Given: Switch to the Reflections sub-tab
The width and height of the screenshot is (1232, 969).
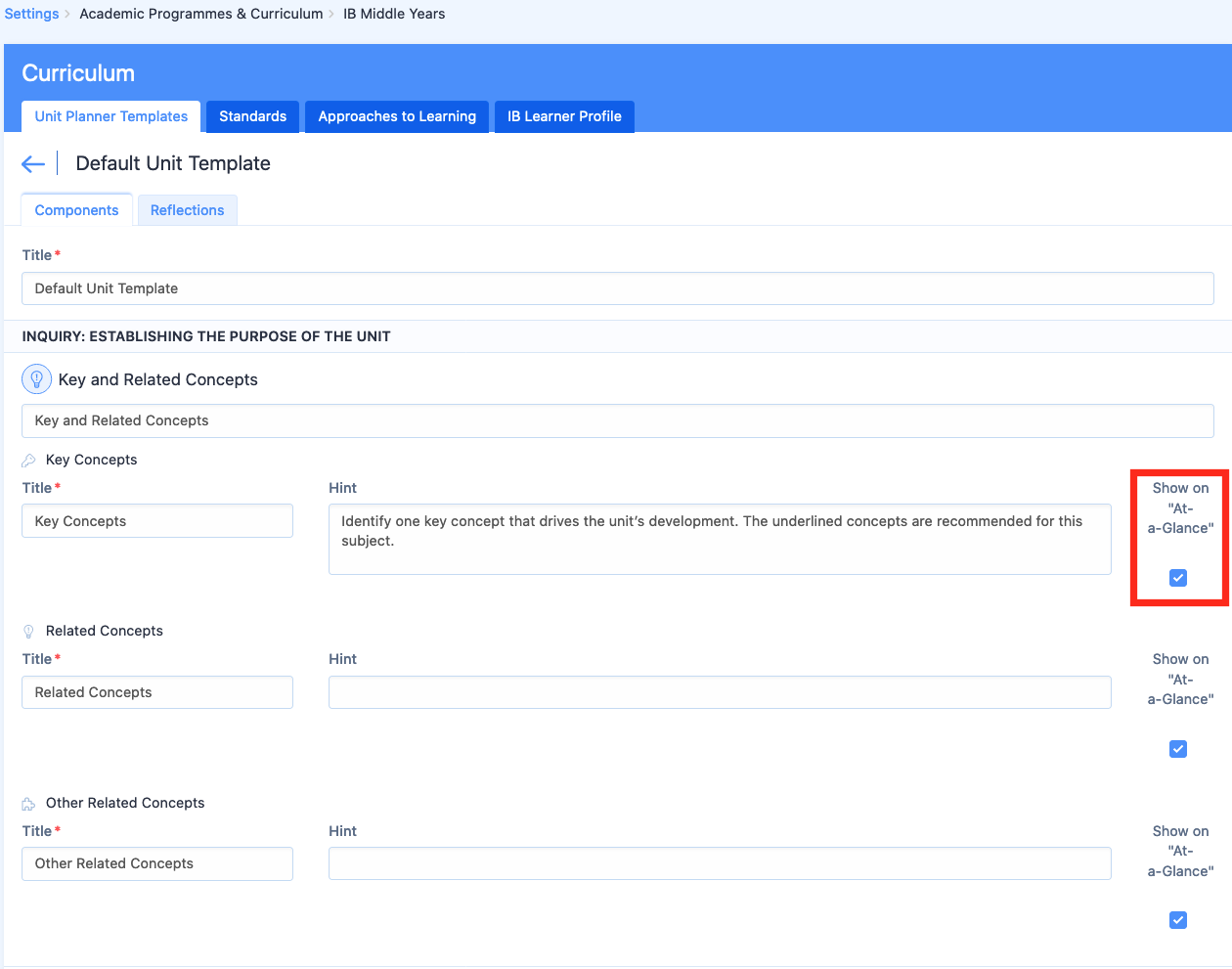Looking at the screenshot, I should pos(187,210).
